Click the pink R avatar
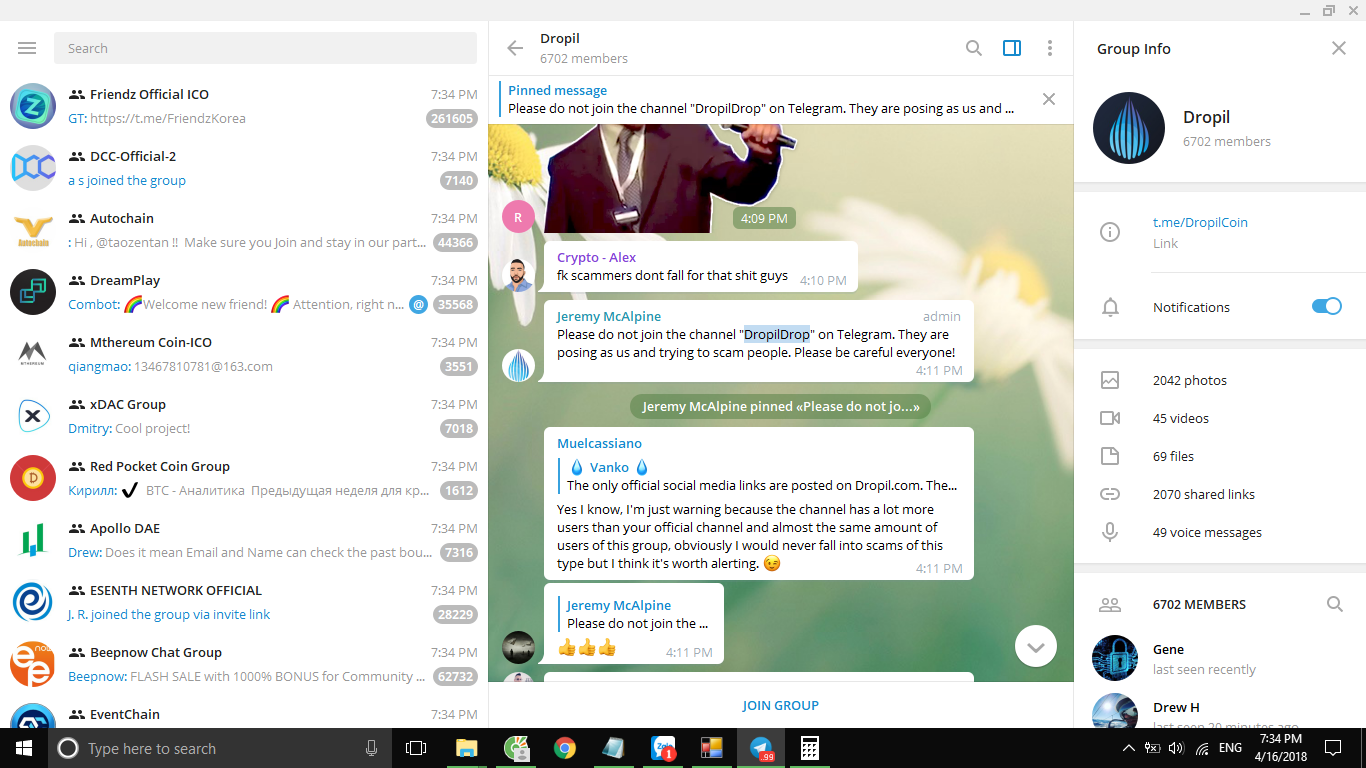The height and width of the screenshot is (768, 1366). [518, 216]
